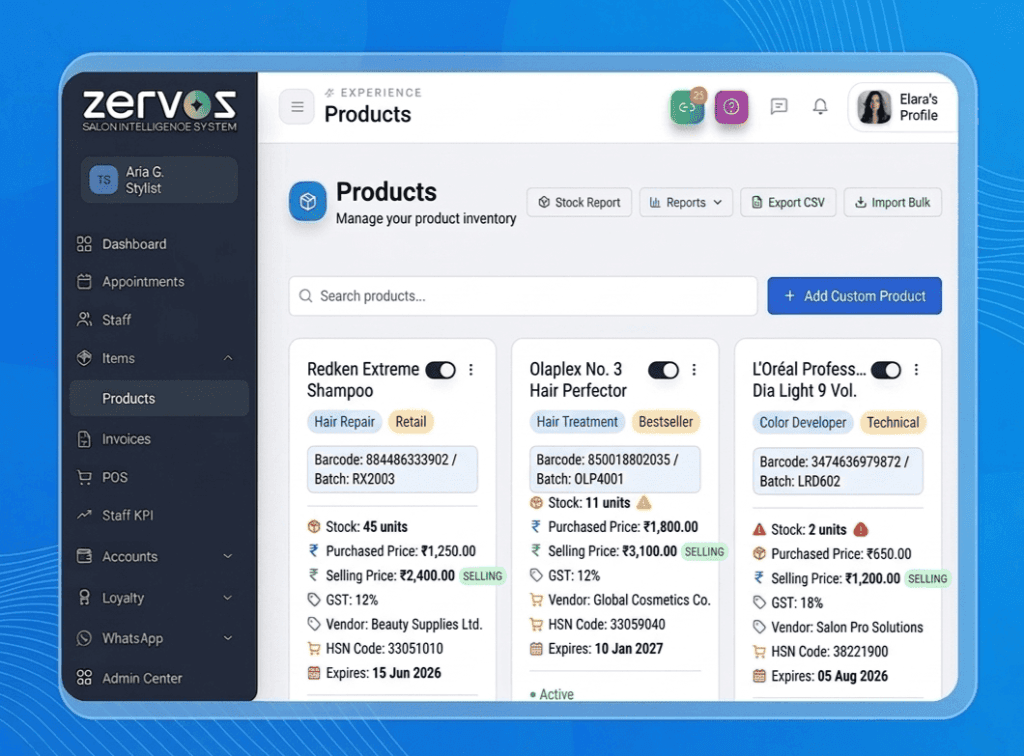Open more options for Redken Extreme Shampoo
The width and height of the screenshot is (1024, 756).
point(471,370)
